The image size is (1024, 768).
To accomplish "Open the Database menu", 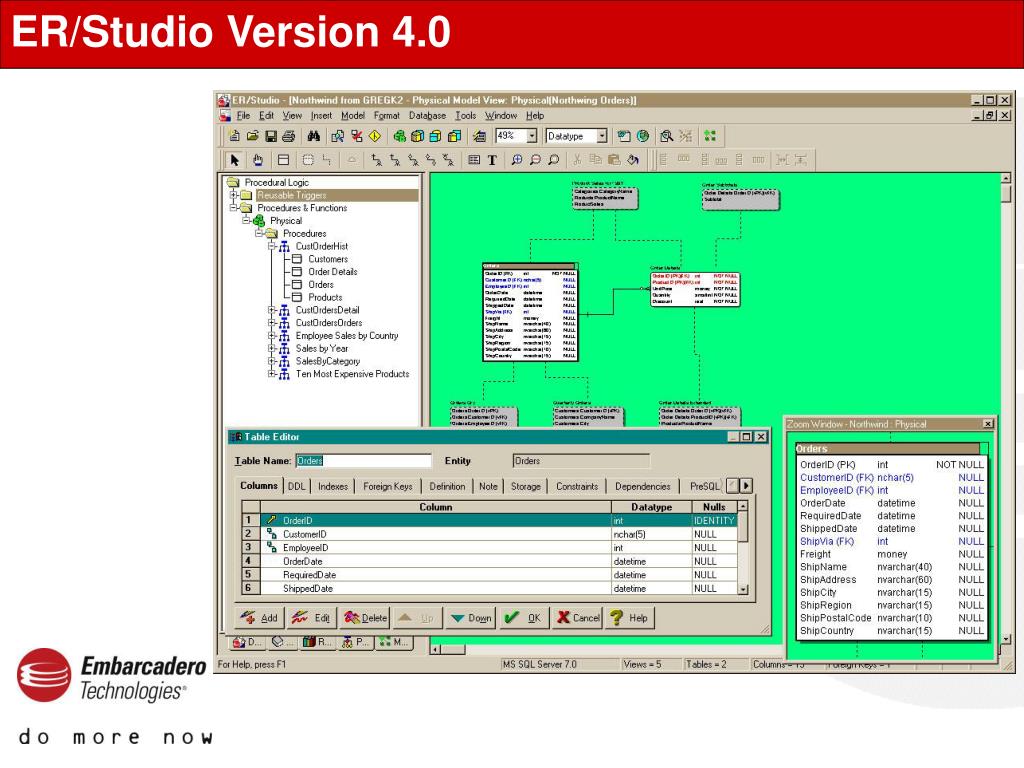I will tap(427, 116).
